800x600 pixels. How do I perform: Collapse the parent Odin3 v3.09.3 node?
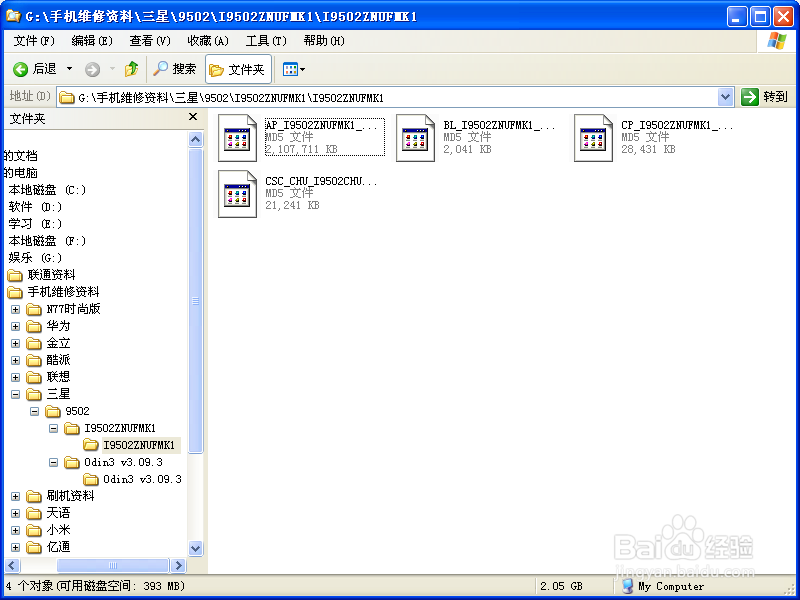coord(53,462)
